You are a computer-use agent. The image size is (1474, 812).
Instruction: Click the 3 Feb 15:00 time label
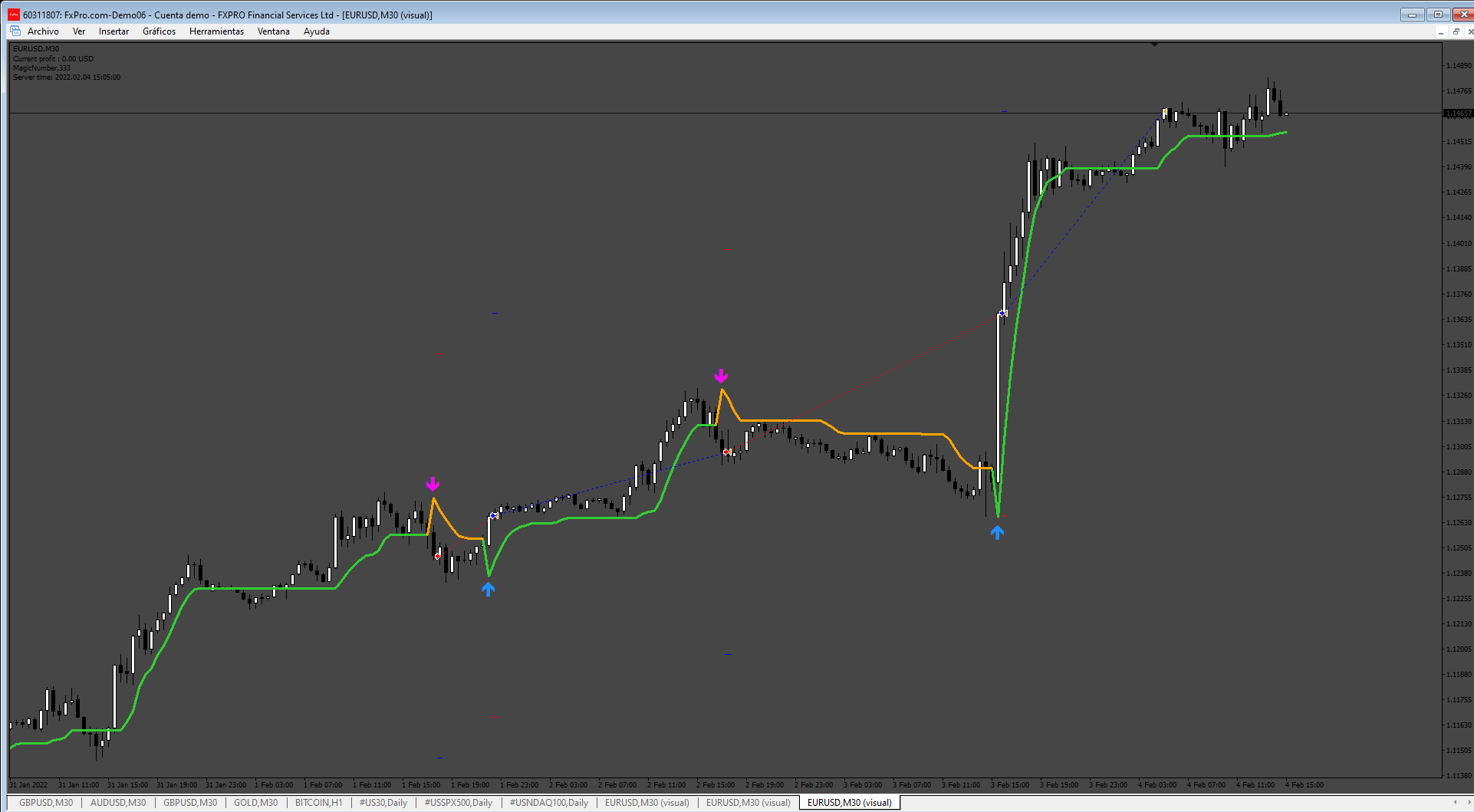coord(1009,785)
